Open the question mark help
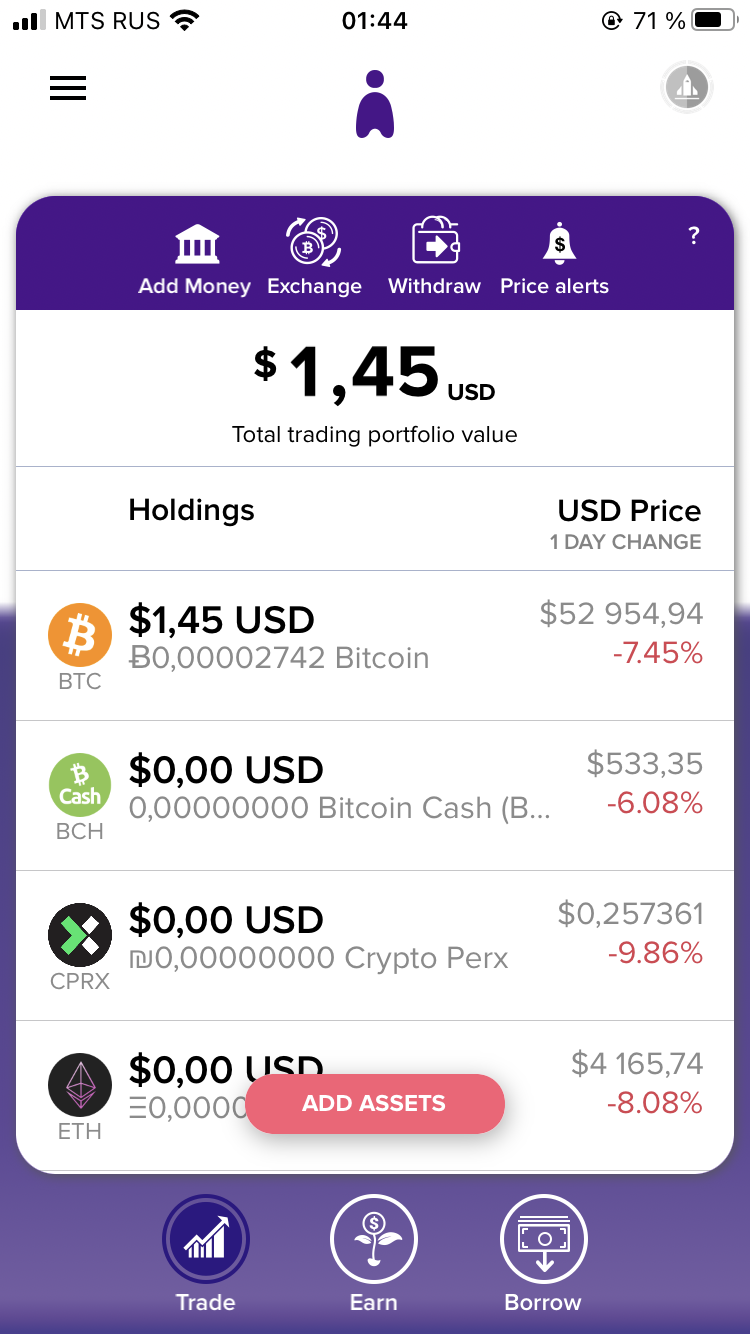The height and width of the screenshot is (1334, 750). click(x=694, y=236)
